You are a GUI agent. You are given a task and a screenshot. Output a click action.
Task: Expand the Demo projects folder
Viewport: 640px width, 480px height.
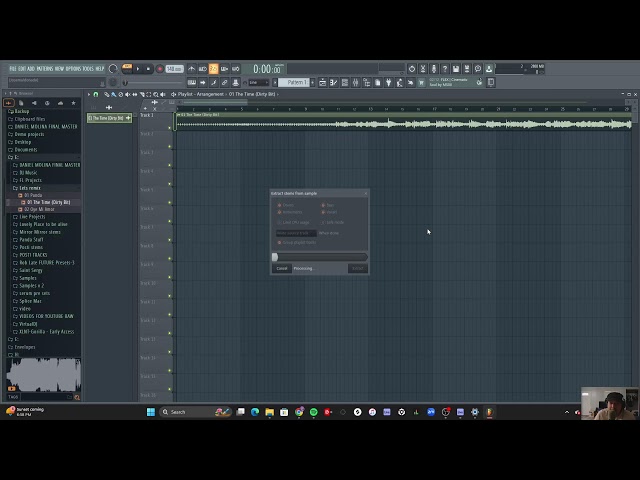(26, 134)
